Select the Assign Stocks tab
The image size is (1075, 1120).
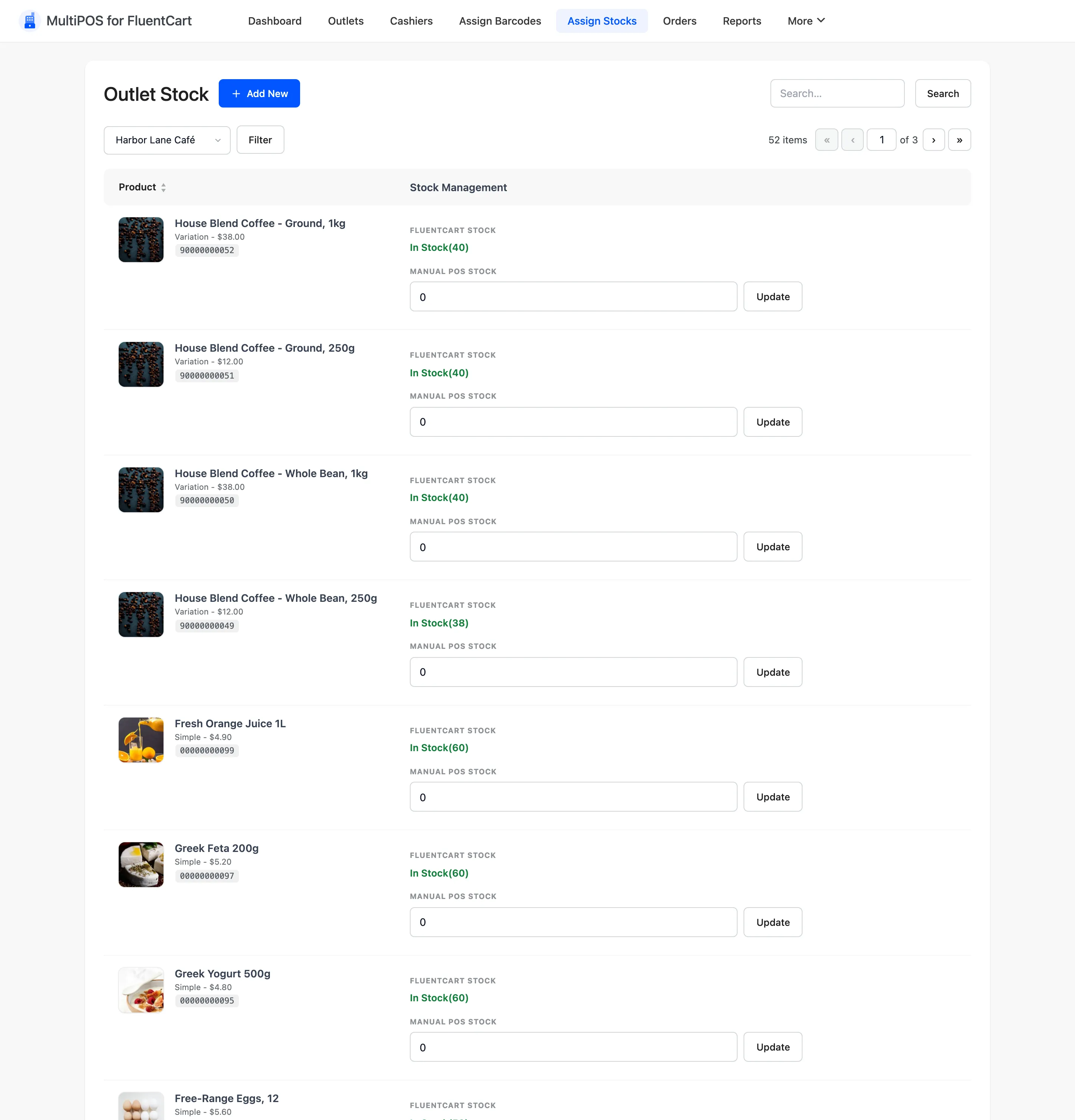[x=601, y=21]
